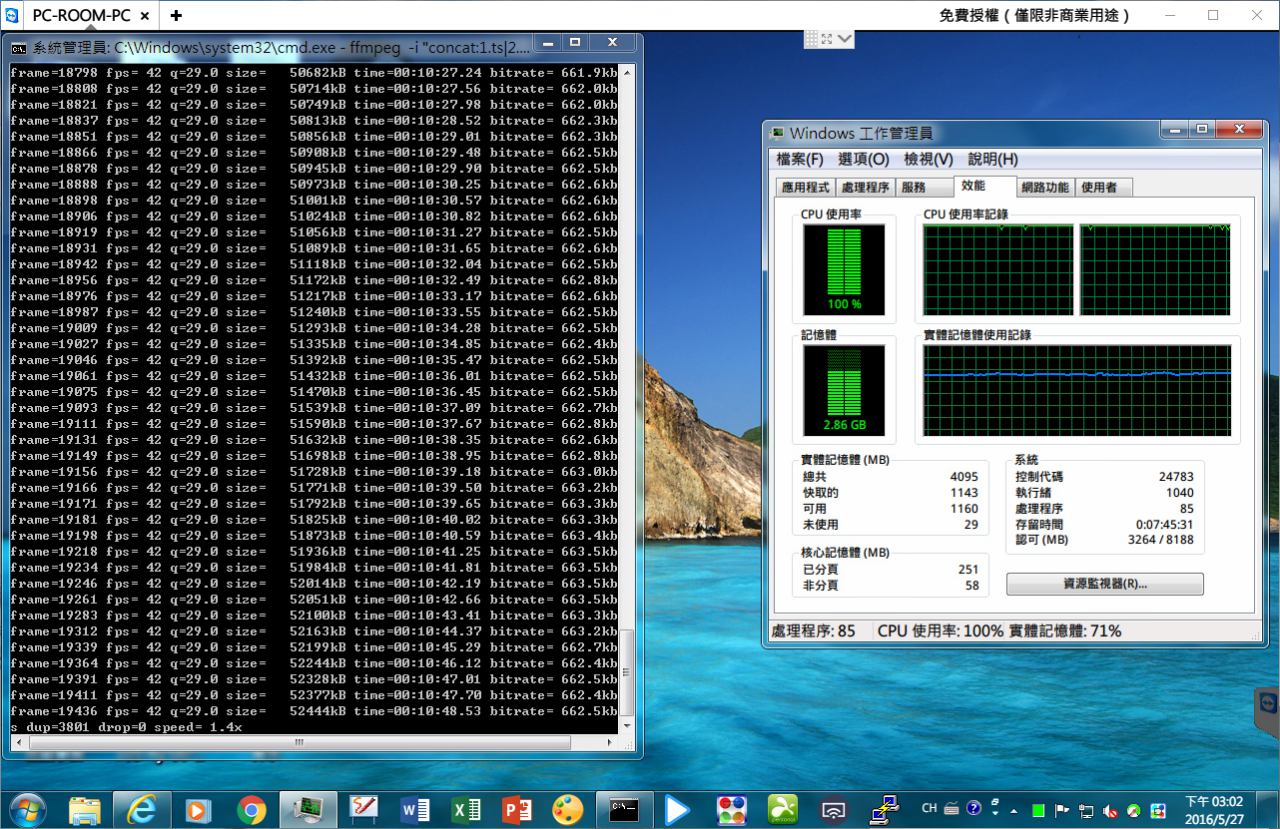Open the Windows Start orb
This screenshot has width=1280, height=829.
(x=27, y=809)
